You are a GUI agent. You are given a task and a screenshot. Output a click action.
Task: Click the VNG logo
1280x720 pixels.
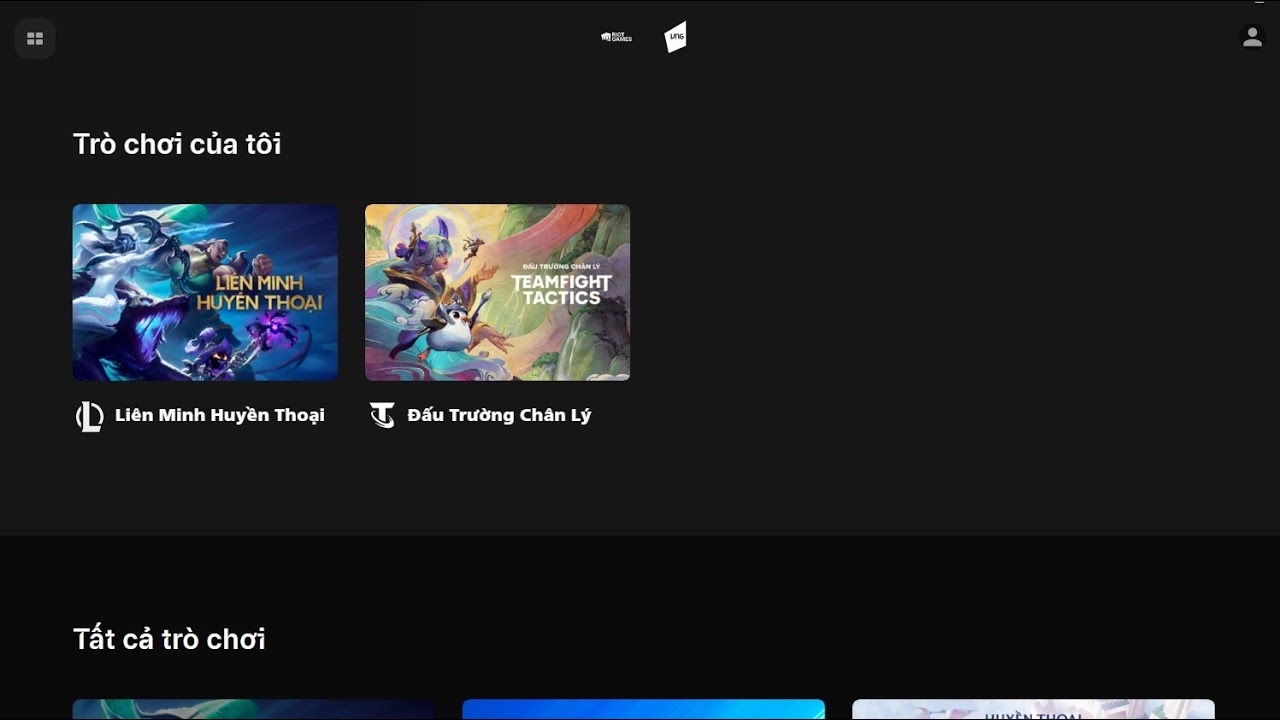[676, 37]
